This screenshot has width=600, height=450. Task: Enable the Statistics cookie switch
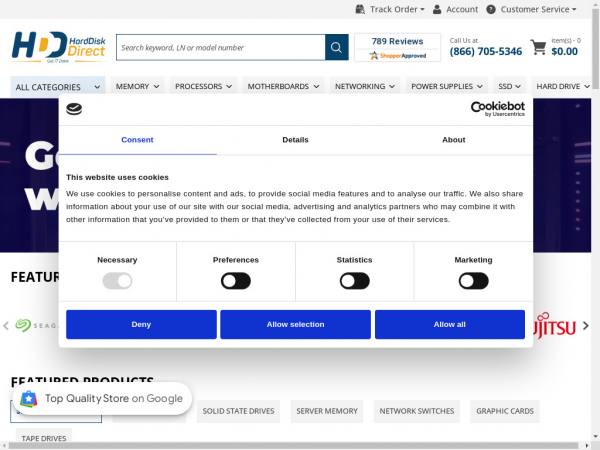[x=354, y=281]
